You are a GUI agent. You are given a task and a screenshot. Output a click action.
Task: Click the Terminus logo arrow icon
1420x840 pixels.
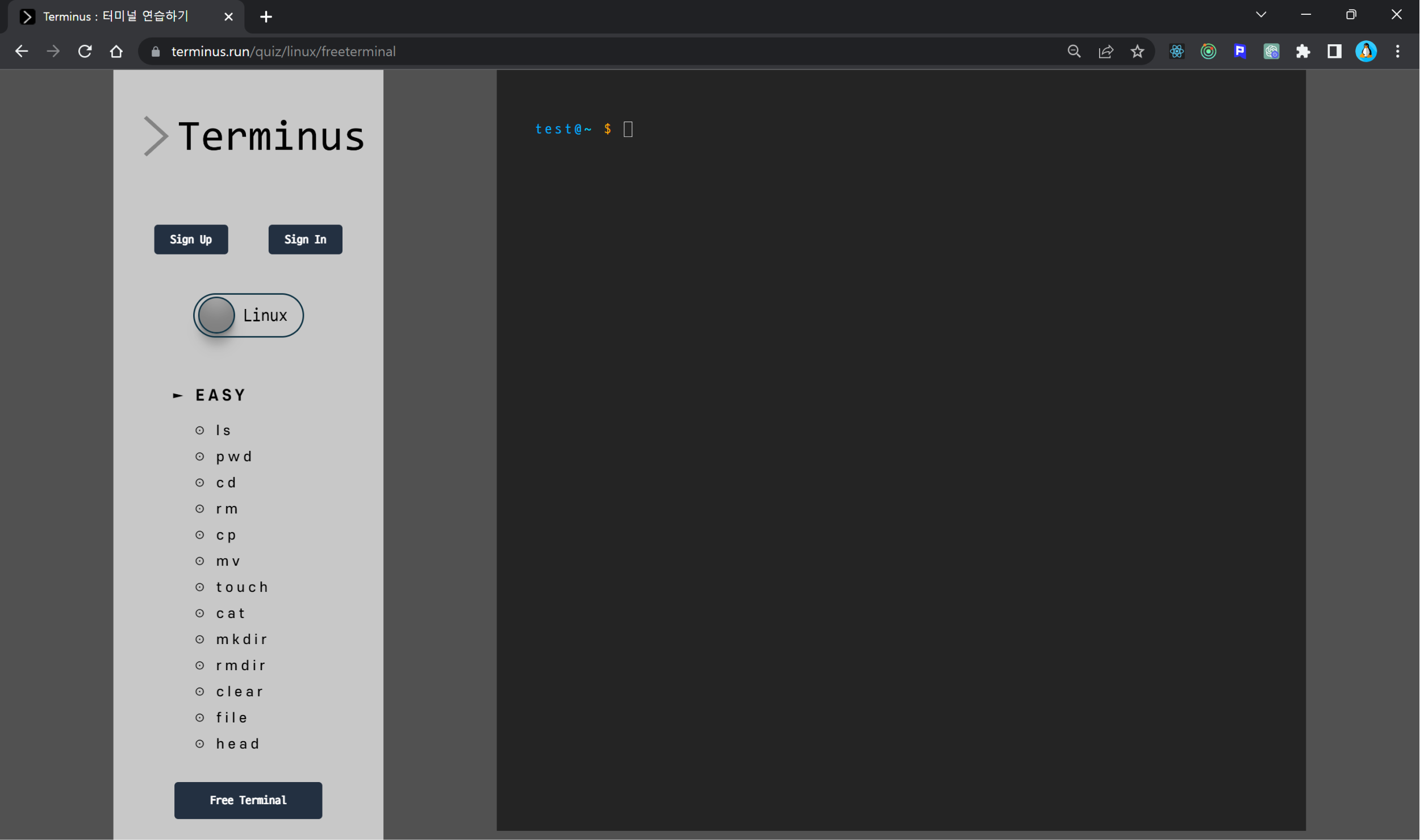point(155,136)
